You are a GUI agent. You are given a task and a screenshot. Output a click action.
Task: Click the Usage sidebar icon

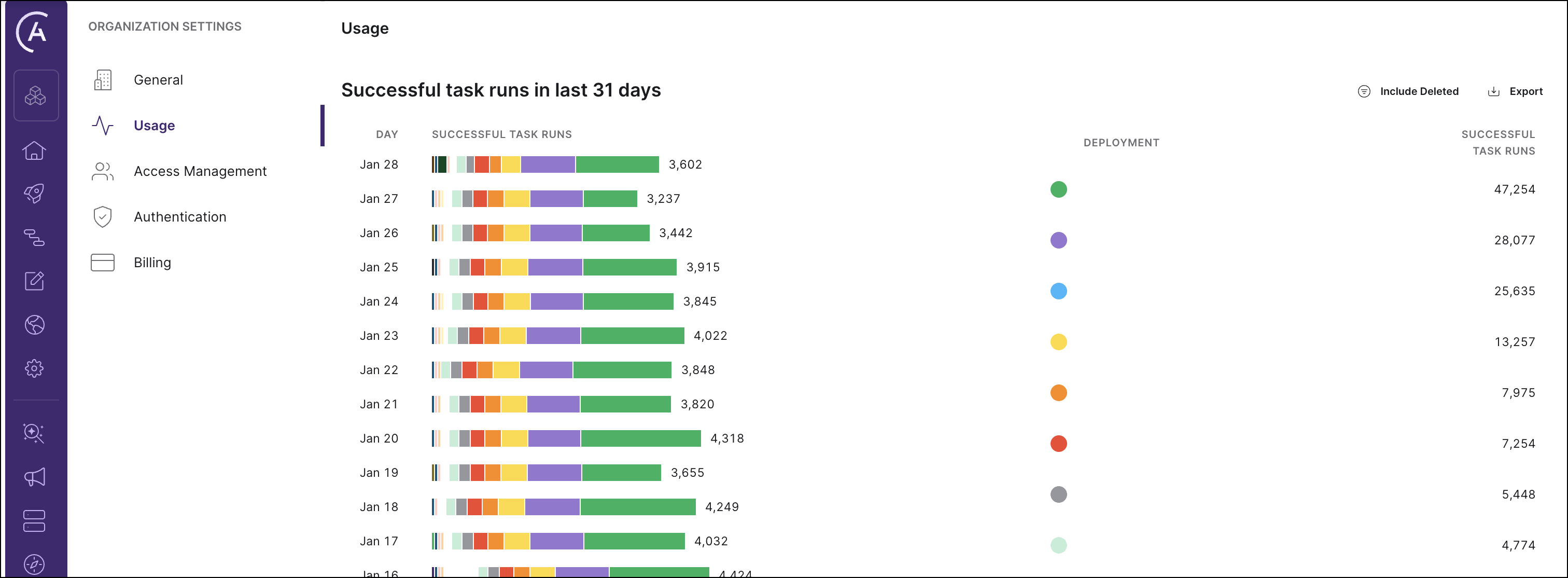coord(103,125)
